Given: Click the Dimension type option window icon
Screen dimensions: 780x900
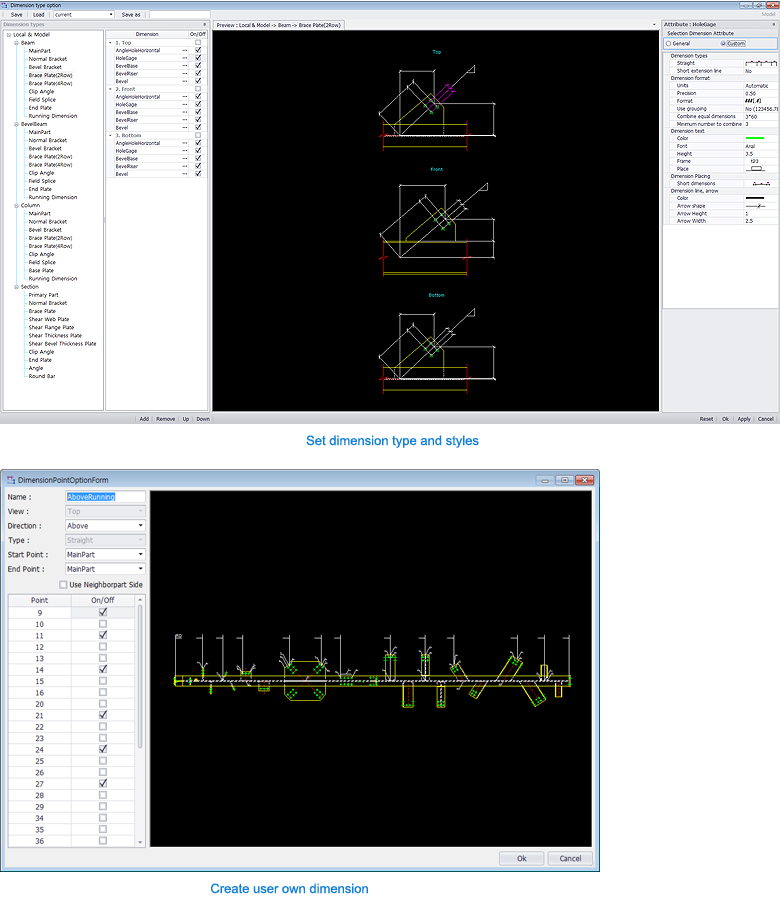Looking at the screenshot, I should (x=5, y=5).
